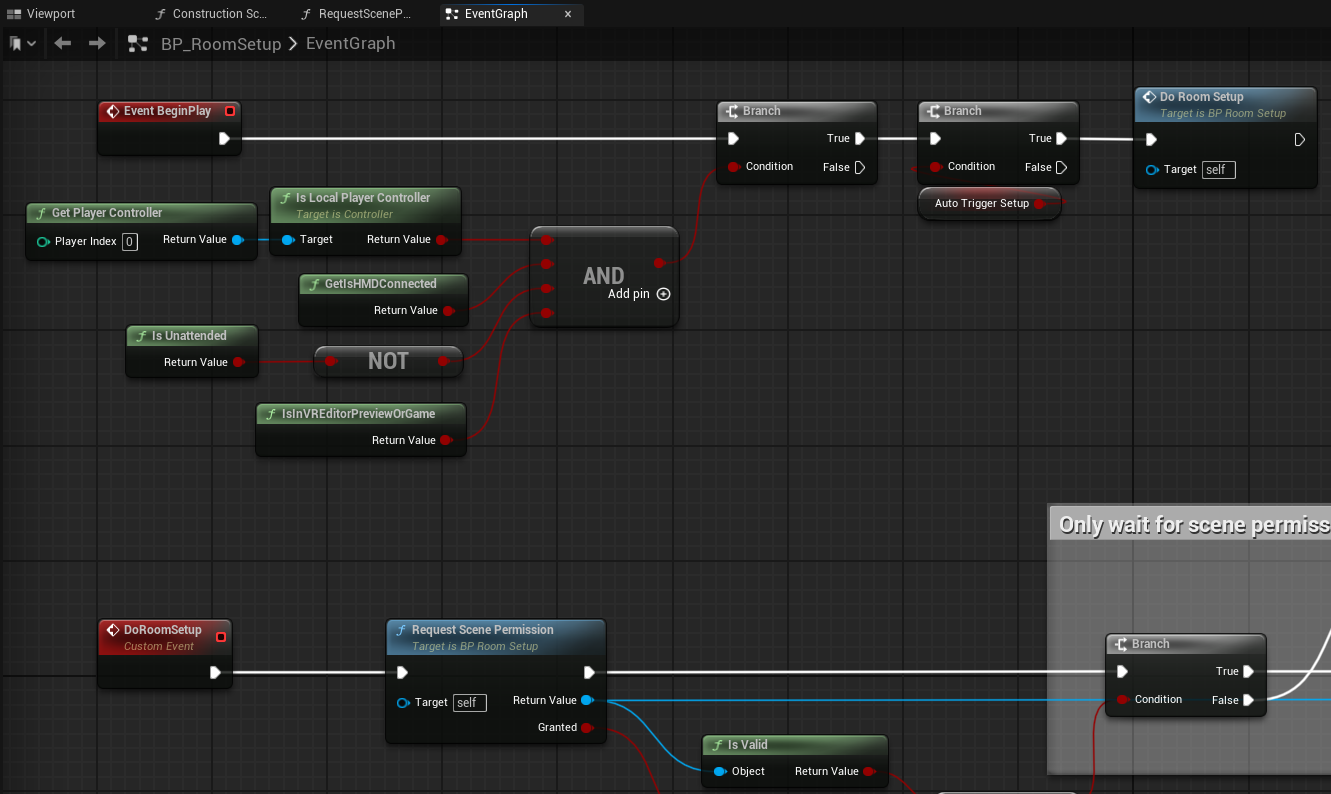Viewport: 1331px width, 794px height.
Task: Select the Only wait for scene permission comment header
Action: pos(1190,523)
